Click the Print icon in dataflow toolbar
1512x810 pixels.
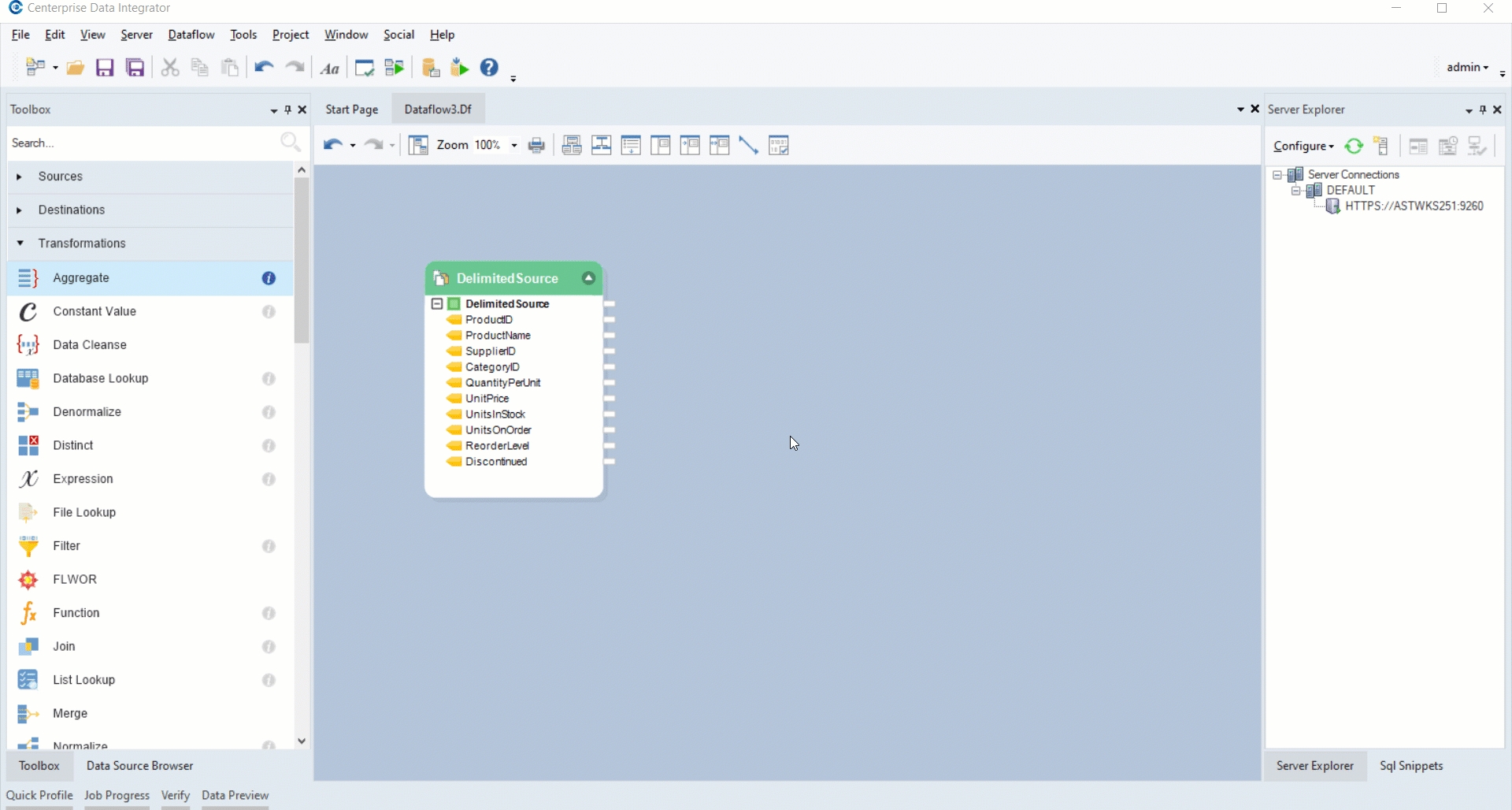pyautogui.click(x=537, y=146)
